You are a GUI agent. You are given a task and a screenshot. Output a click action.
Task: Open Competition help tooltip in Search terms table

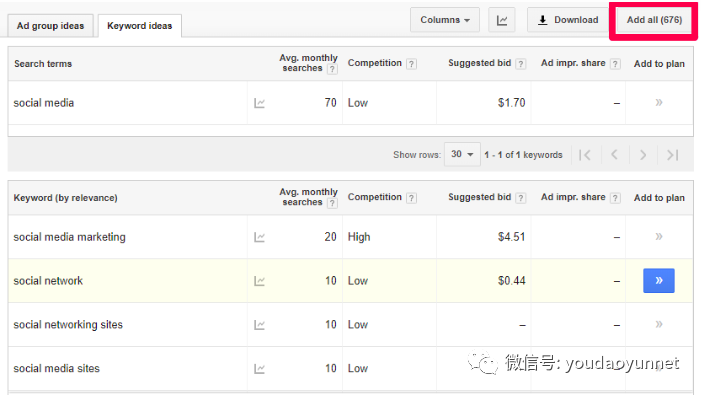411,64
